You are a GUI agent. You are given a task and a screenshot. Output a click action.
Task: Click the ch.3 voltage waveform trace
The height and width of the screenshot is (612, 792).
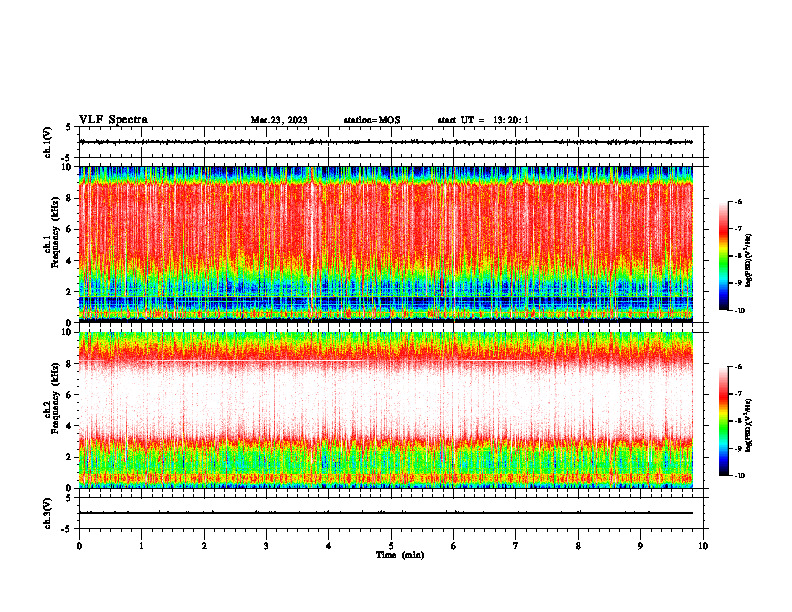click(386, 513)
